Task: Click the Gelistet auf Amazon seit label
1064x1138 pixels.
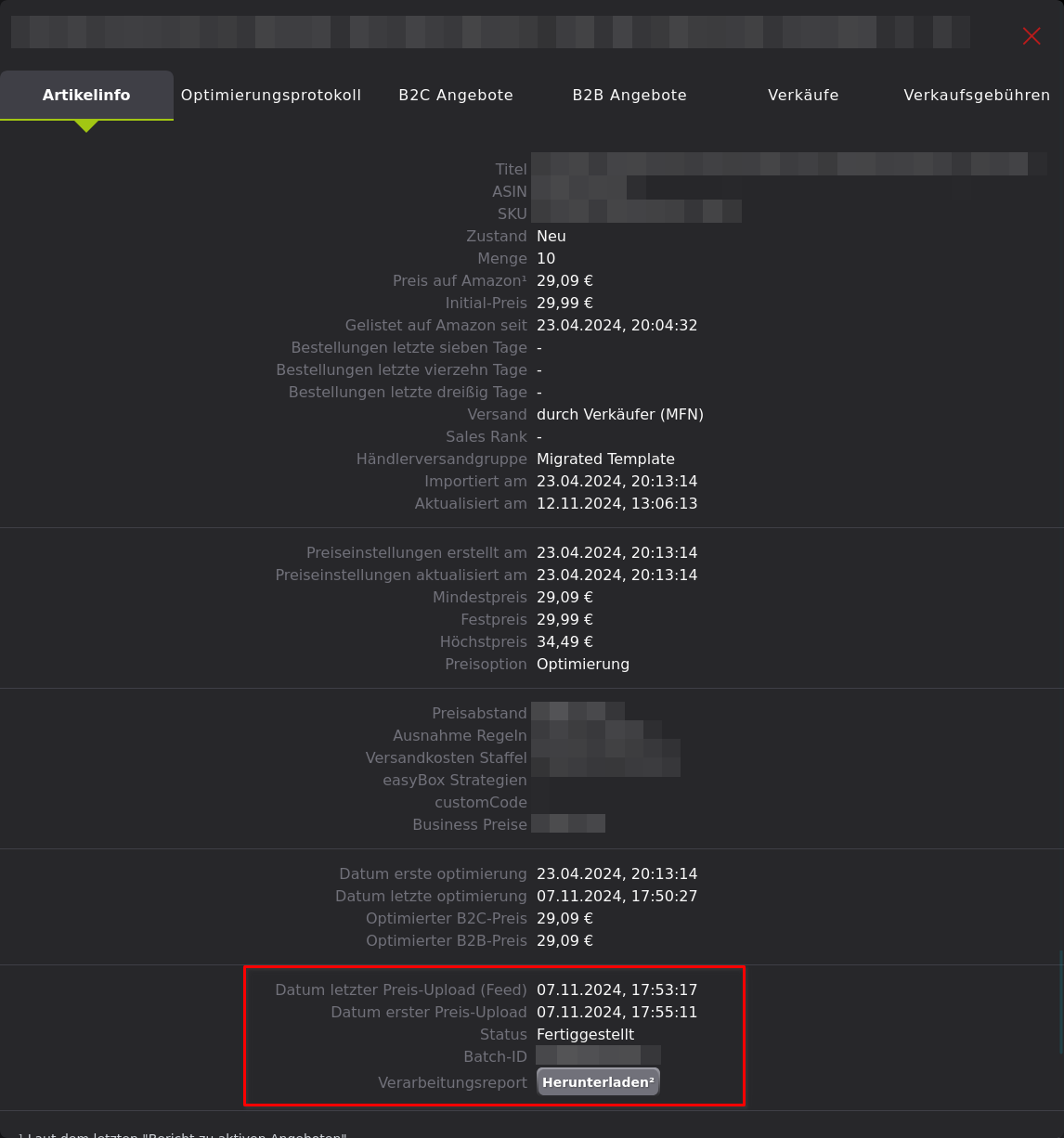Action: (x=436, y=325)
